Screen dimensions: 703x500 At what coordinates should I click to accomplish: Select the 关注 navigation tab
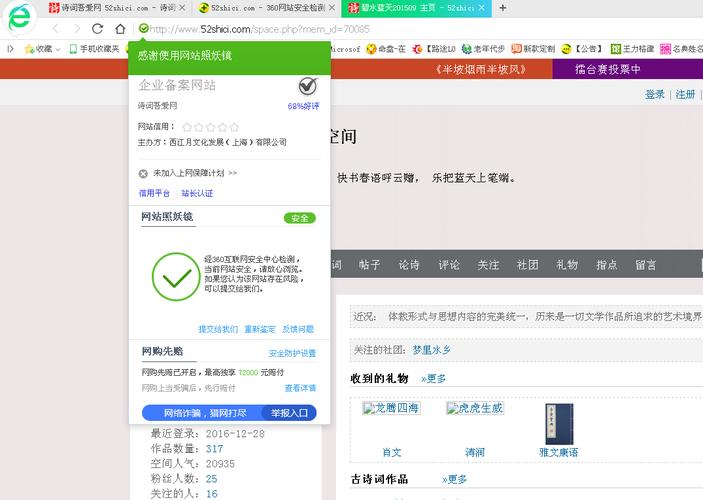(488, 265)
